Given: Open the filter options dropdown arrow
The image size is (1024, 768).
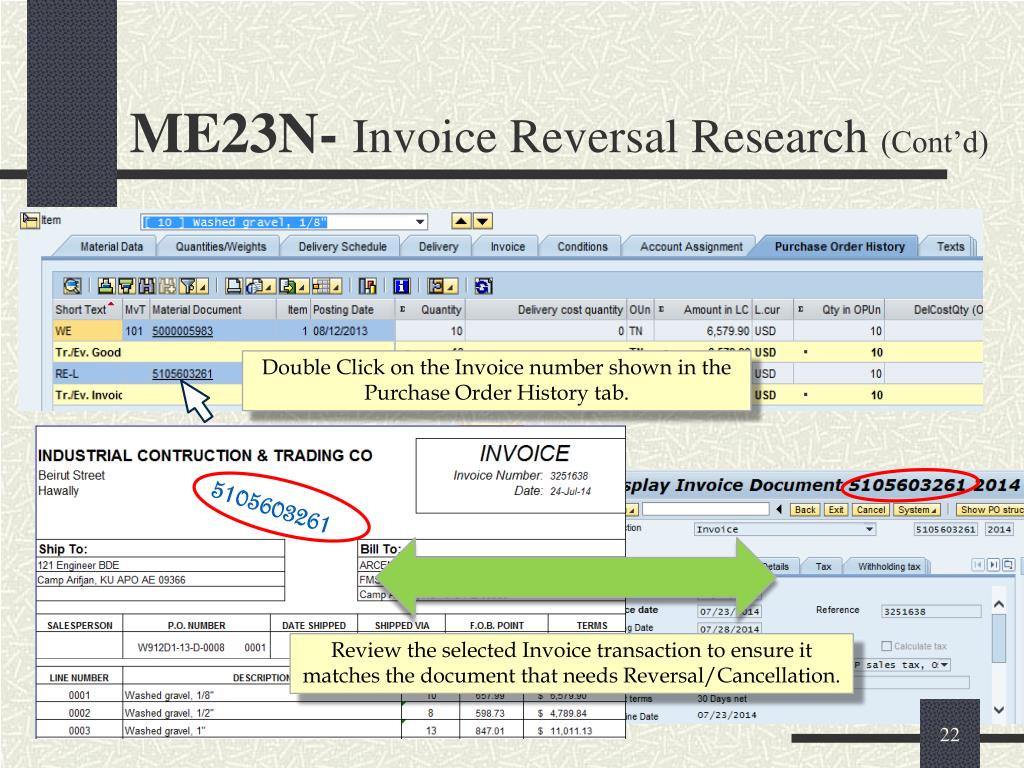Looking at the screenshot, I should (203, 287).
